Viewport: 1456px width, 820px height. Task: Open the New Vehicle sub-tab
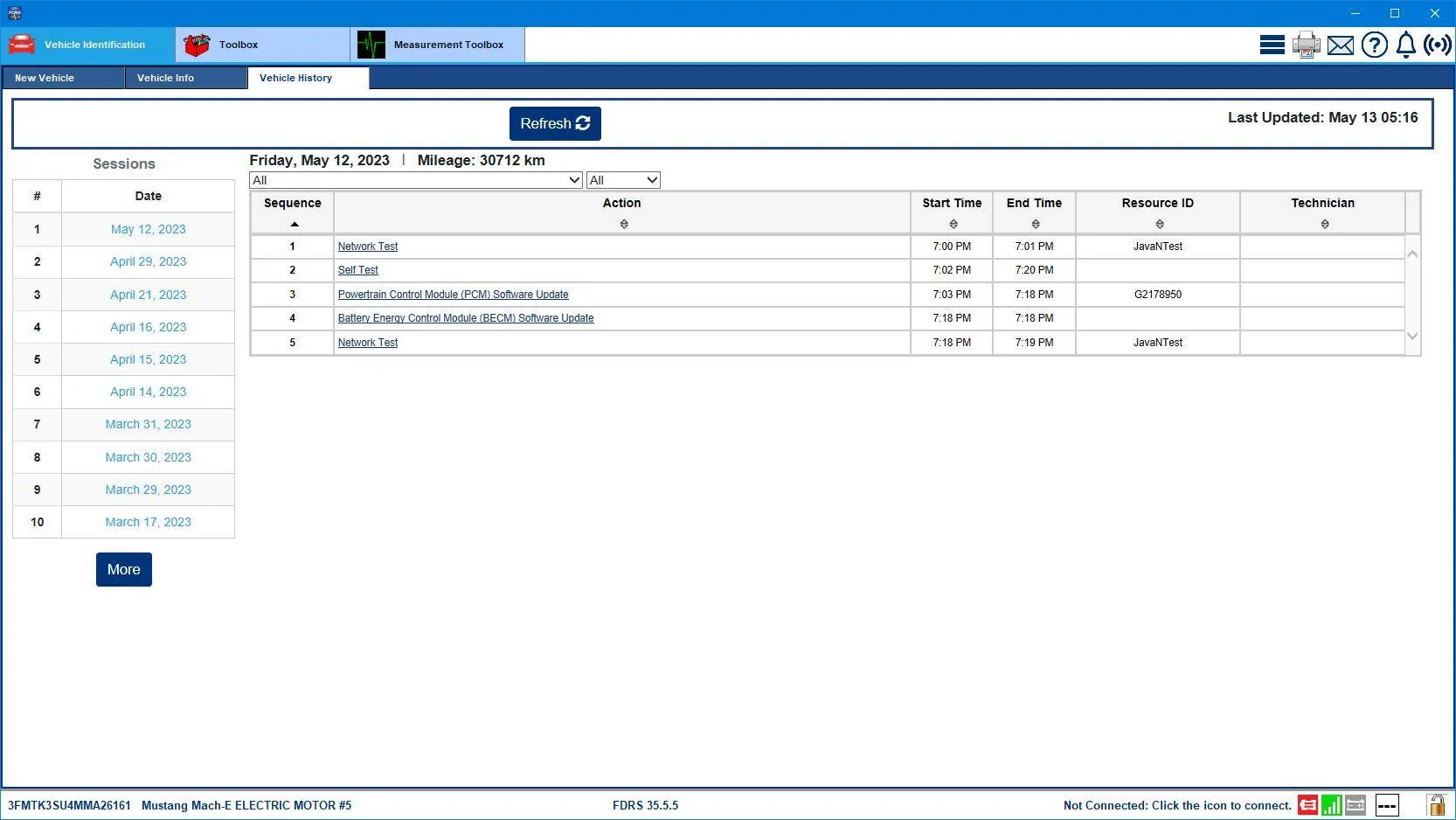[x=63, y=78]
